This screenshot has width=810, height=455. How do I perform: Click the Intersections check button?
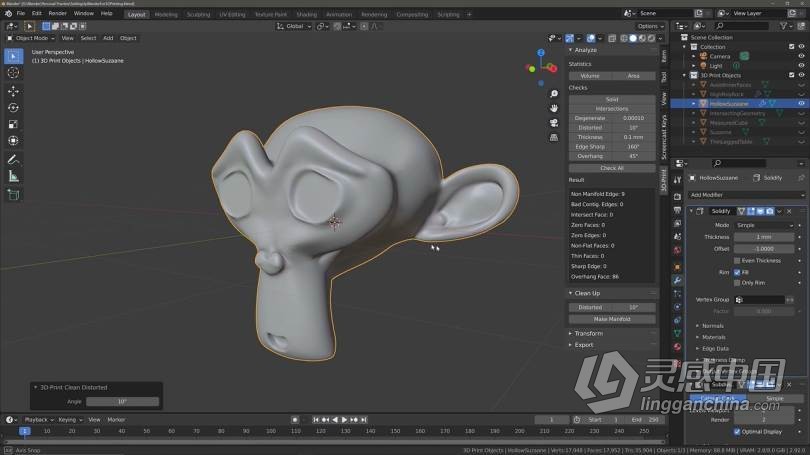pyautogui.click(x=612, y=109)
